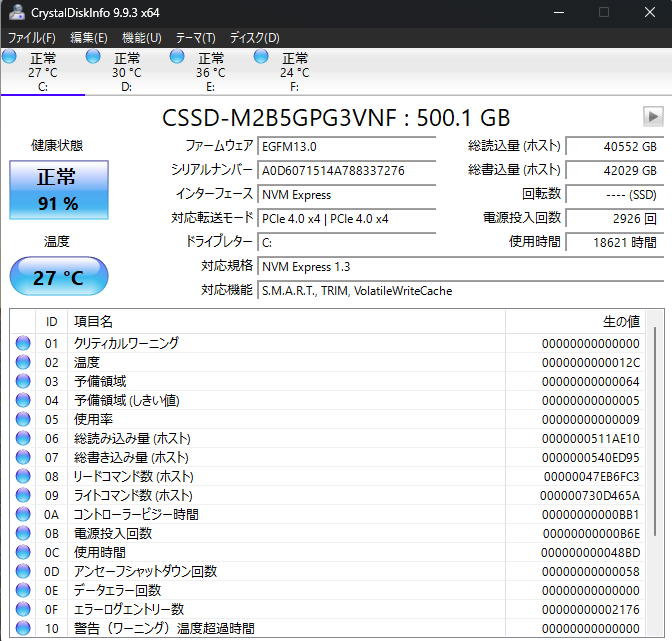Click status icon of コントローラービジー時間 row

[23, 514]
